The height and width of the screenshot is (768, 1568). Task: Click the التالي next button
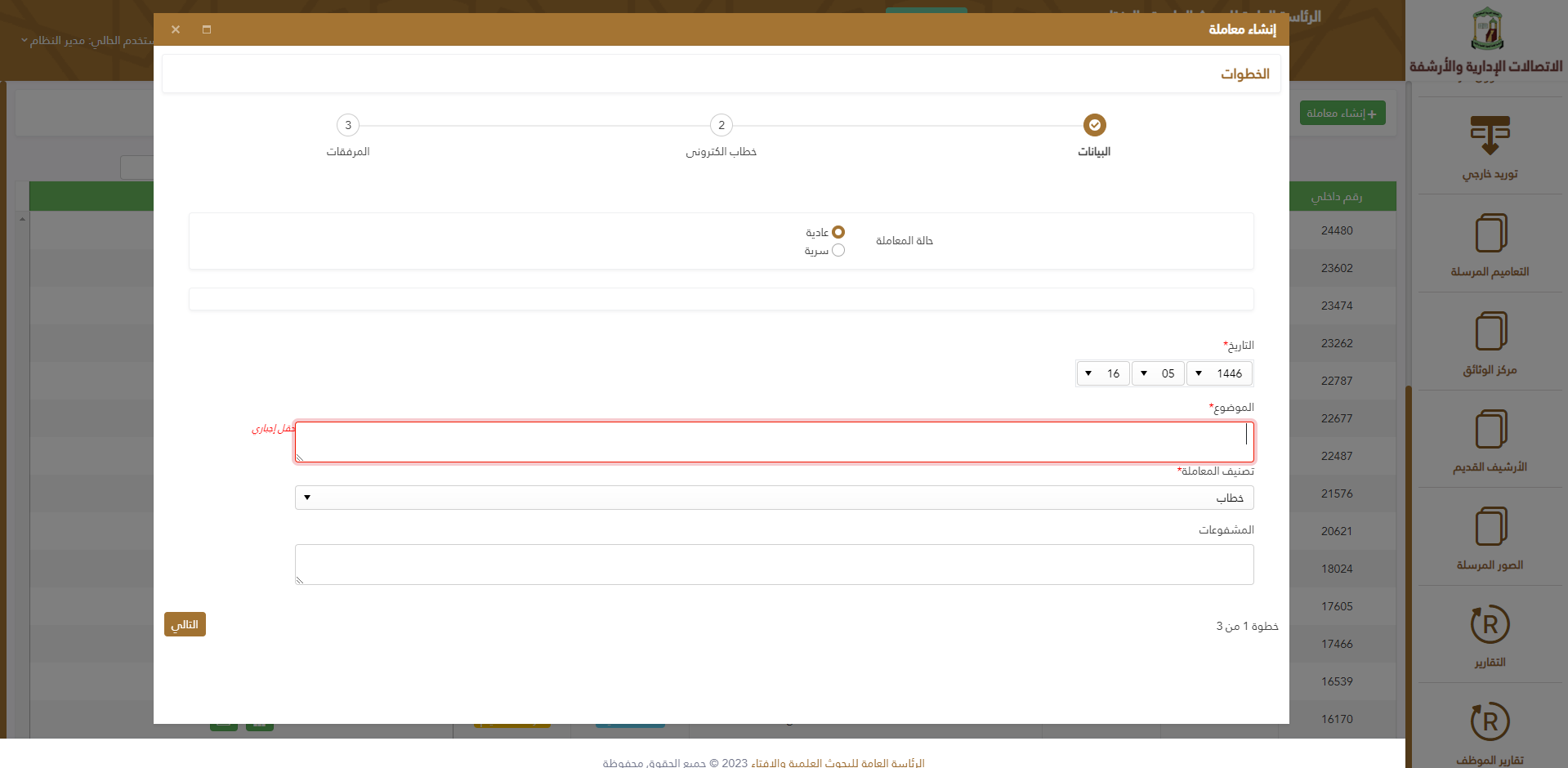point(185,624)
